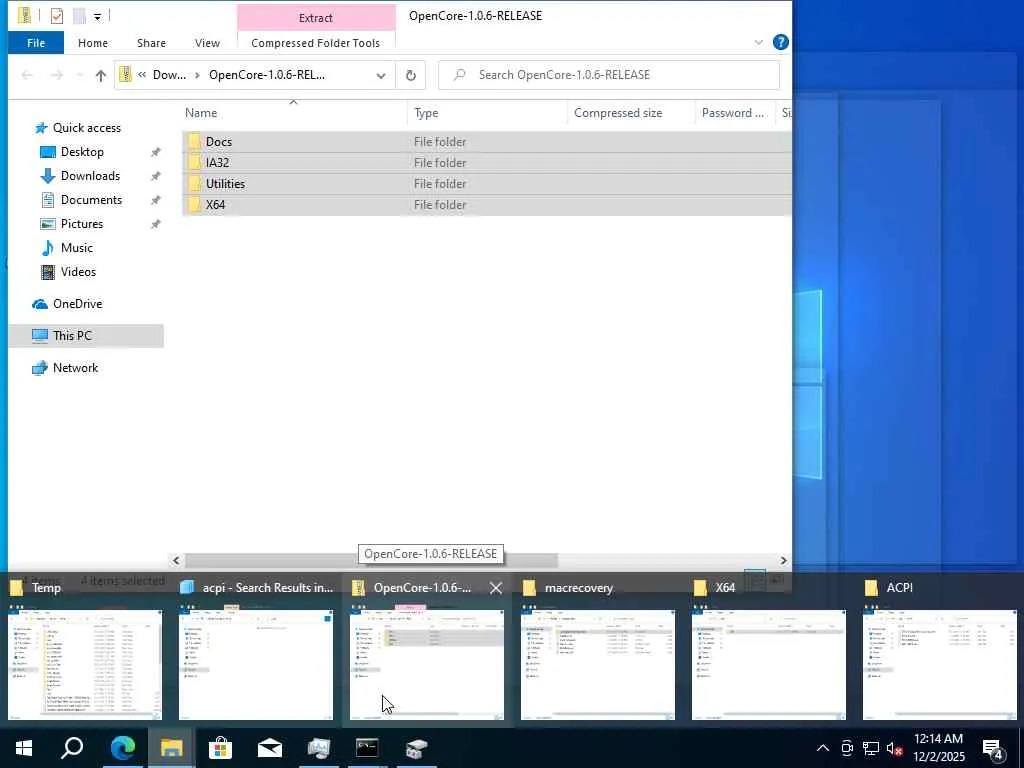Open the Compressed Folder Tools tab

click(x=315, y=43)
